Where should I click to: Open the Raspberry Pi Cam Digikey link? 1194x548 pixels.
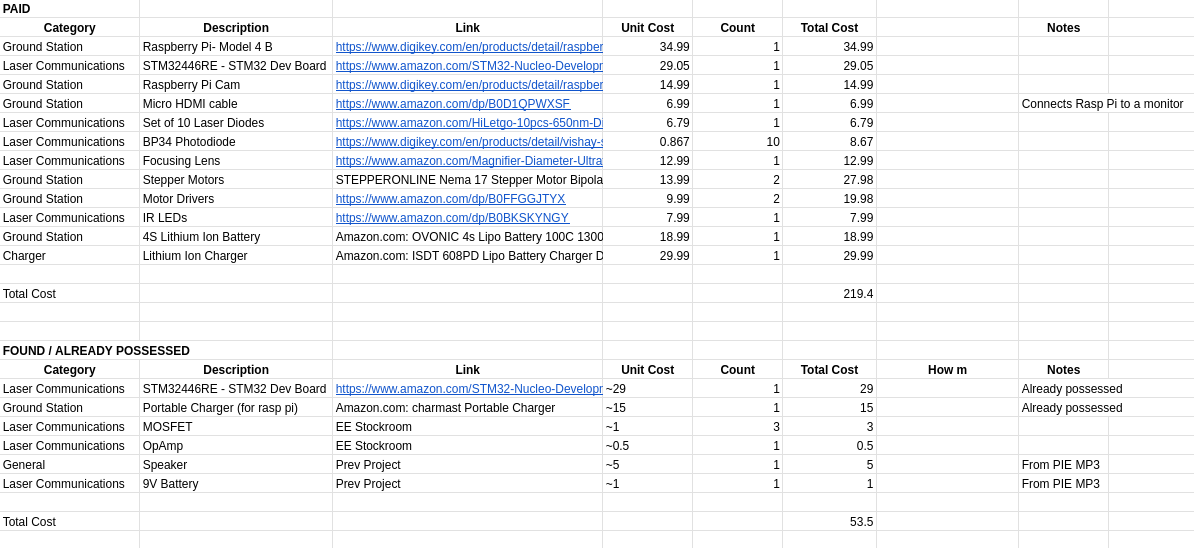[468, 85]
